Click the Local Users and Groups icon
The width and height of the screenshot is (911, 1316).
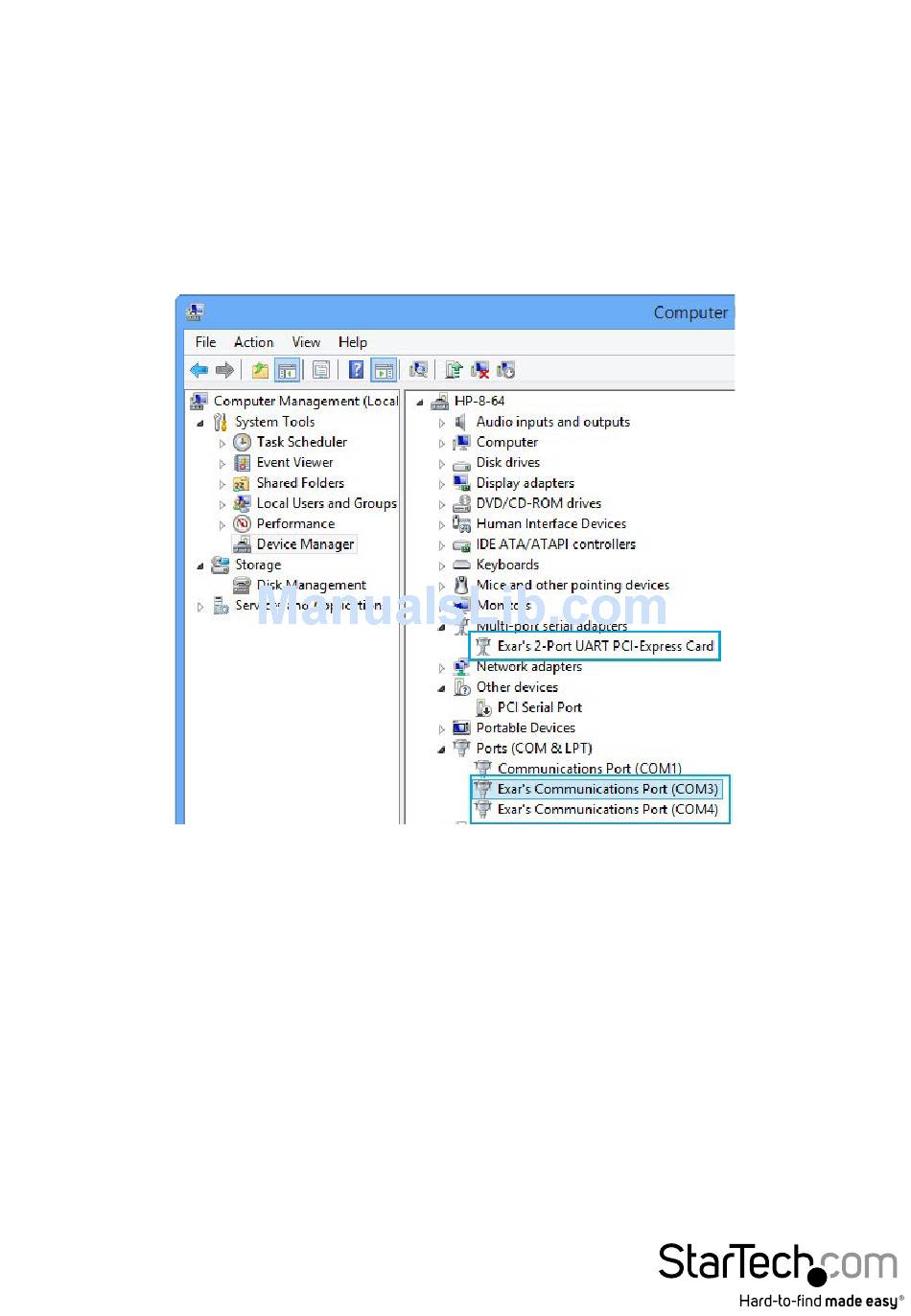pyautogui.click(x=243, y=503)
